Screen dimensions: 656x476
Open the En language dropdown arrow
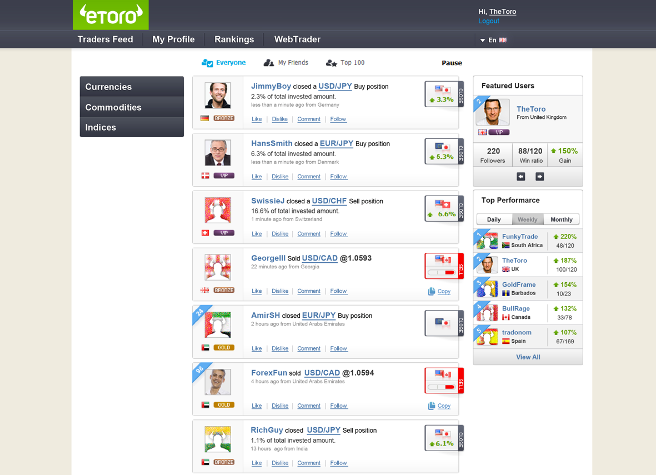[482, 41]
